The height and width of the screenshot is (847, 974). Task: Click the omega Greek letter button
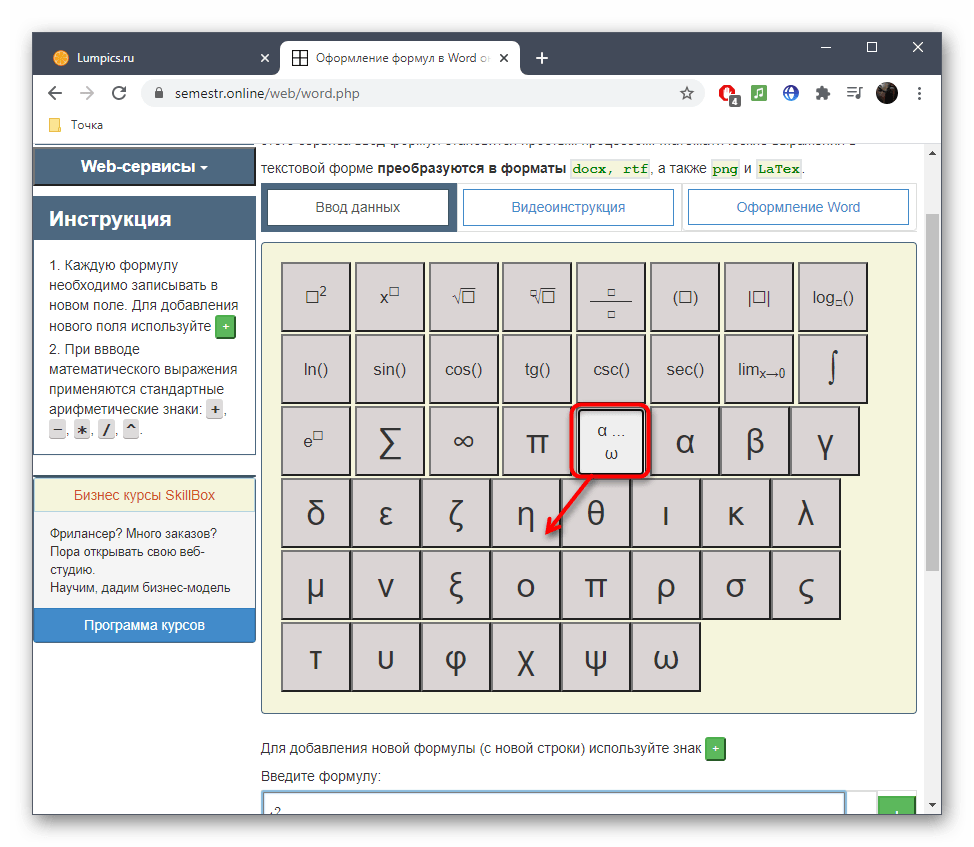666,657
